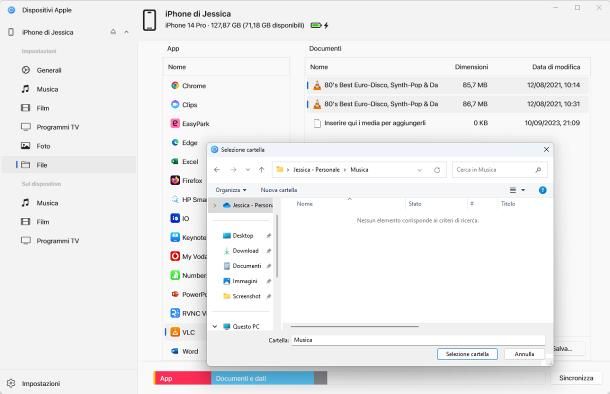The image size is (610, 394).
Task: Click the back arrow in folder dialog
Action: [217, 170]
